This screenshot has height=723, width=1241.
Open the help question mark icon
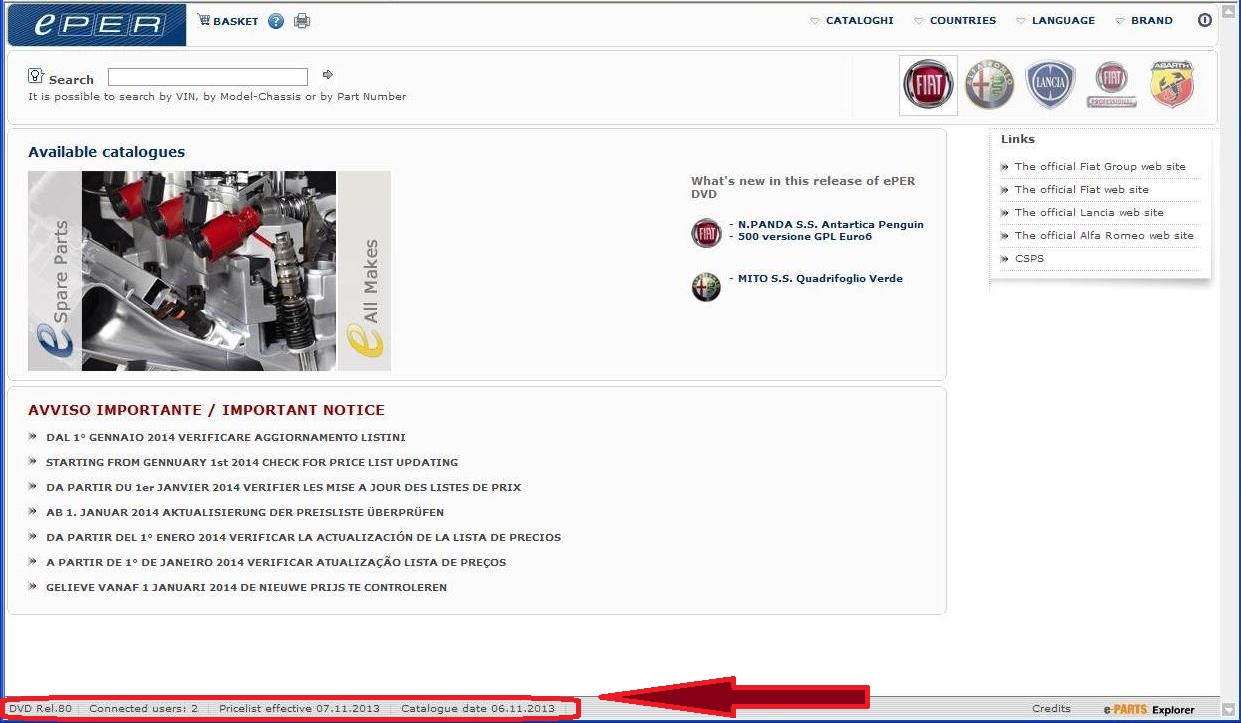(x=276, y=21)
